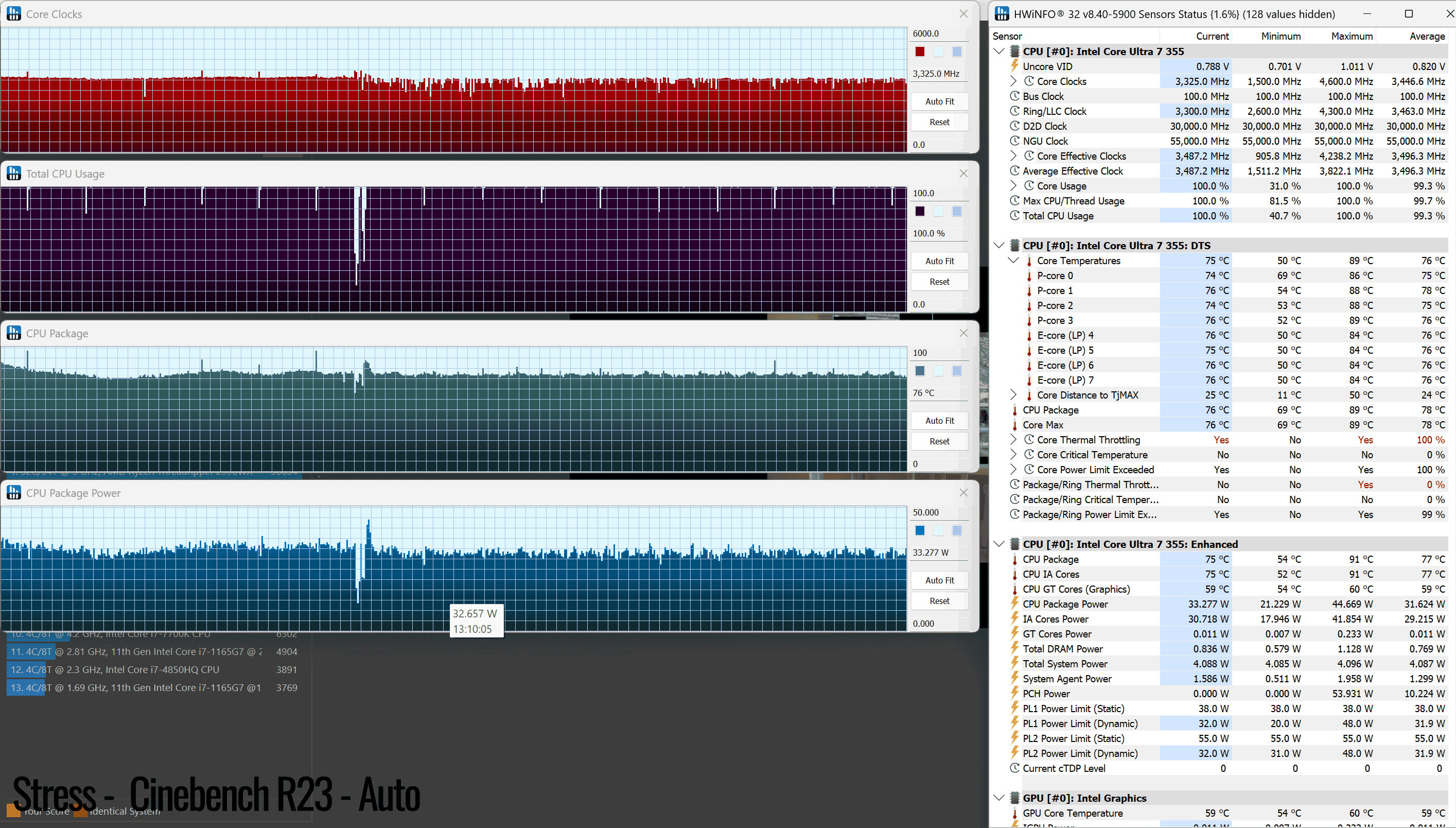Click the 6000.0 maximum field in Core Clocks
This screenshot has width=1456, height=828.
[939, 33]
